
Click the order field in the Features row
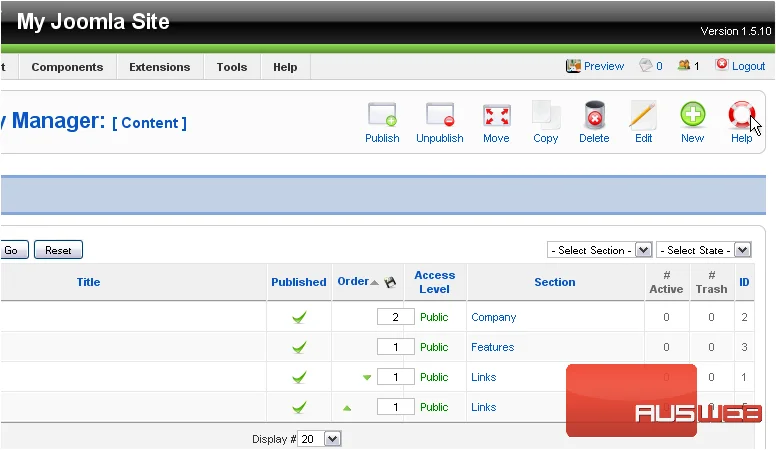click(x=395, y=347)
